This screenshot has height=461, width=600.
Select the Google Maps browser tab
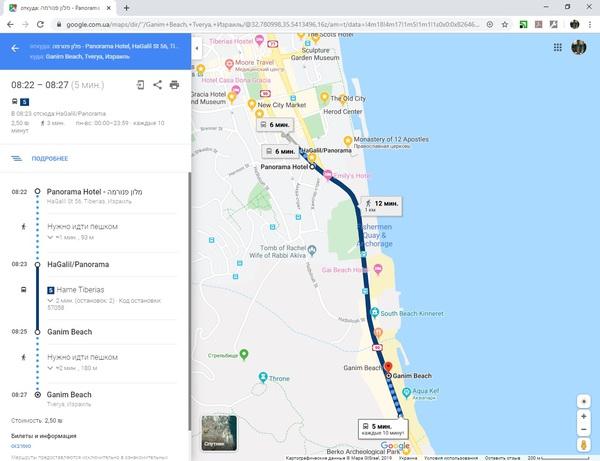pos(60,8)
